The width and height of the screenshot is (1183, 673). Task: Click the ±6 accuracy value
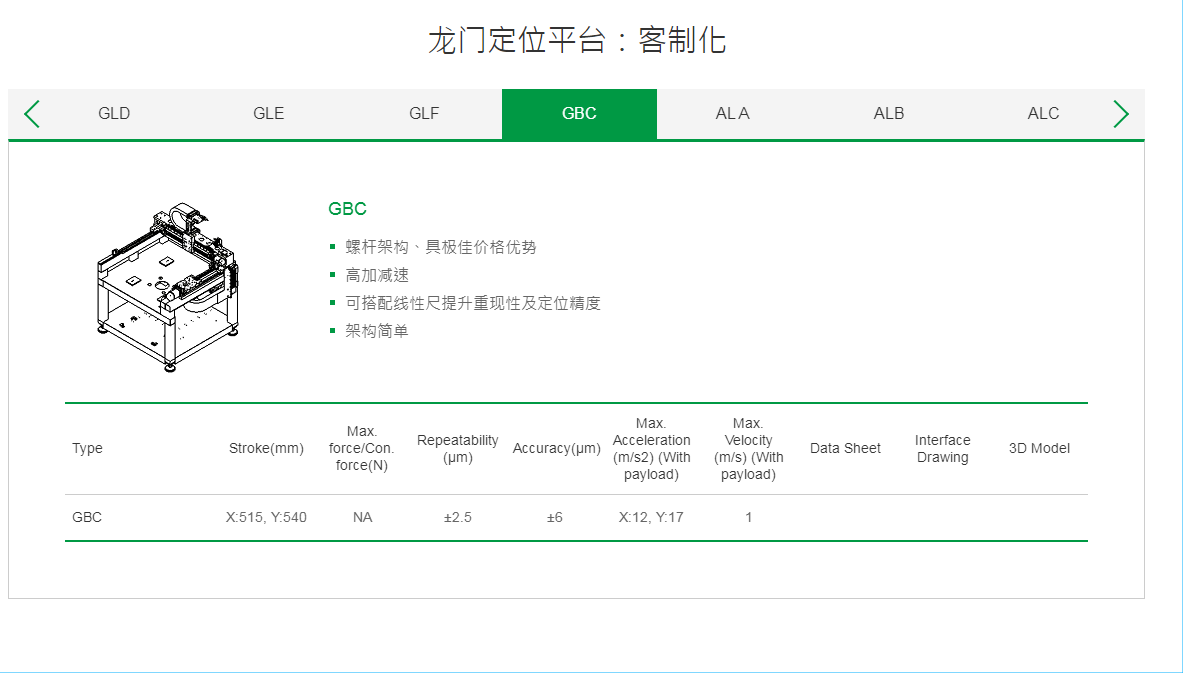555,518
